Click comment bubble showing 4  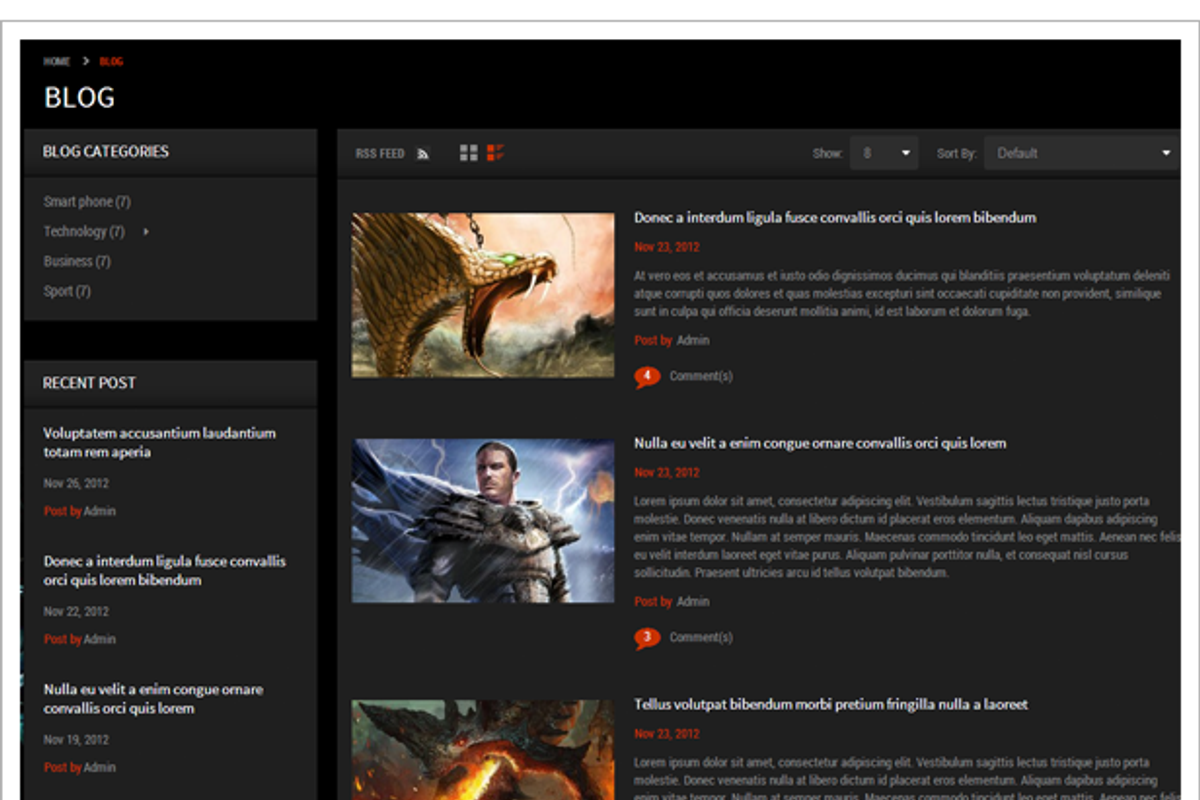tap(647, 377)
